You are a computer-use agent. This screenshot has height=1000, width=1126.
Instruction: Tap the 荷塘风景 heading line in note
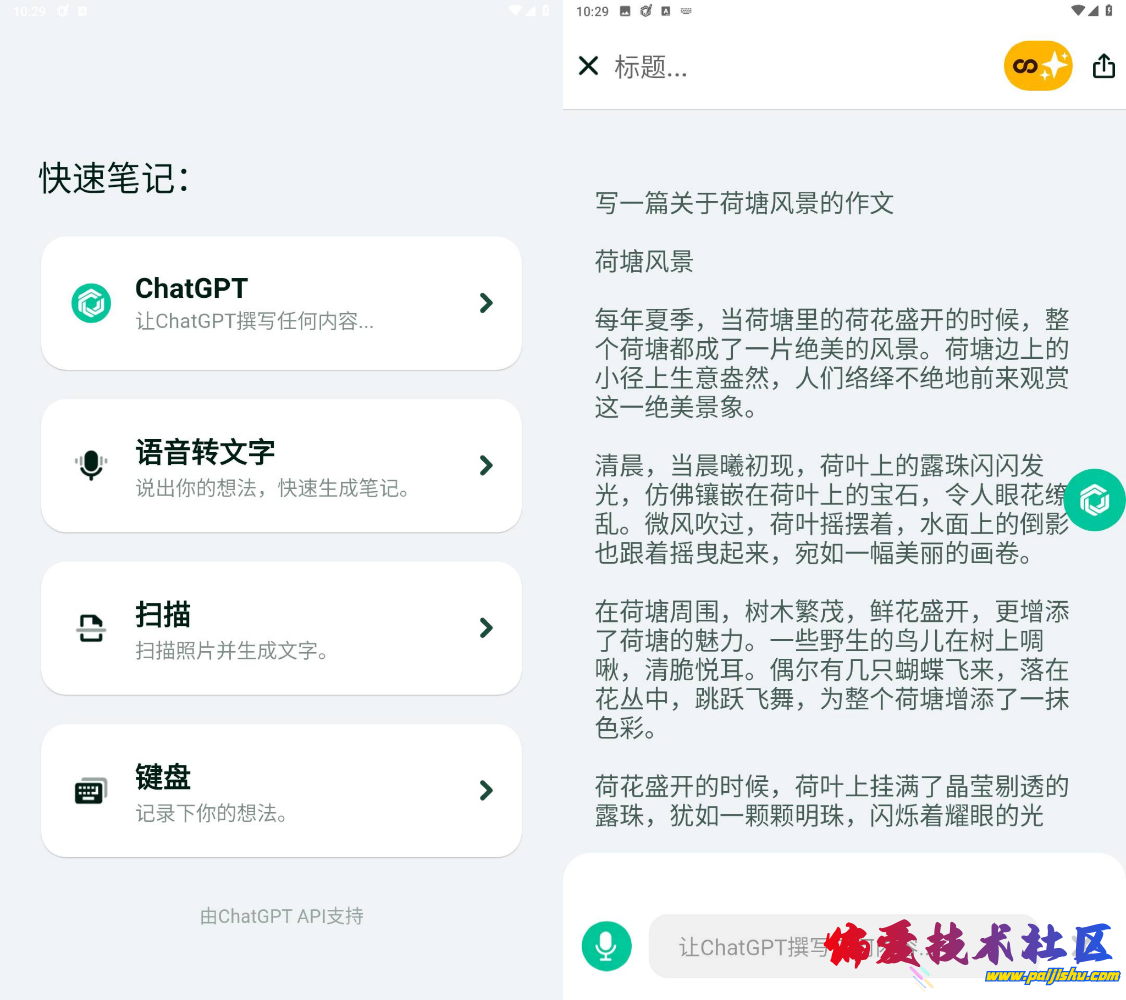(644, 262)
